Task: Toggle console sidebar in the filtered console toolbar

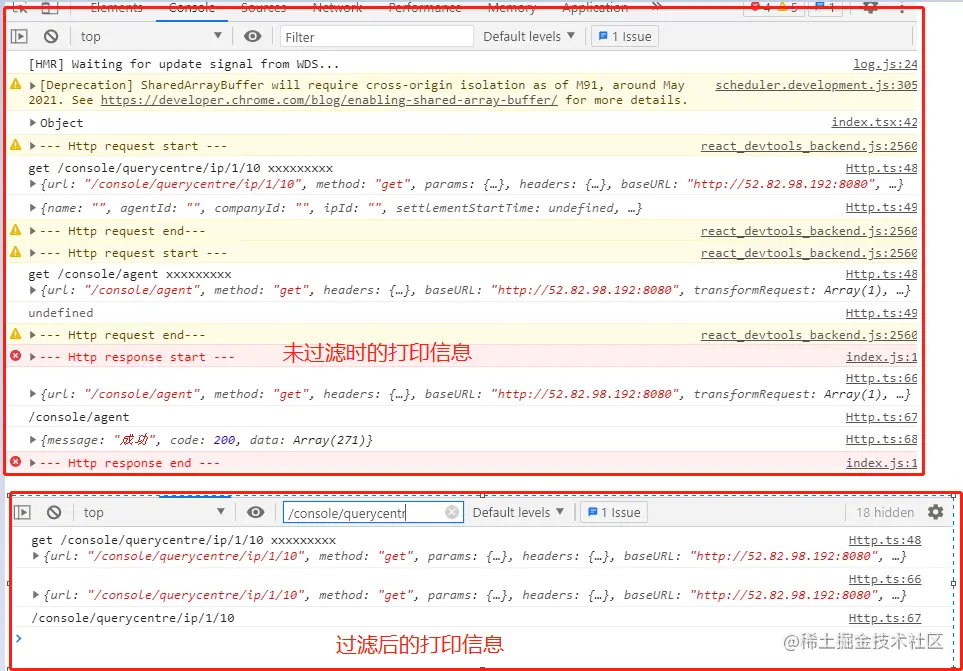Action: 23,513
